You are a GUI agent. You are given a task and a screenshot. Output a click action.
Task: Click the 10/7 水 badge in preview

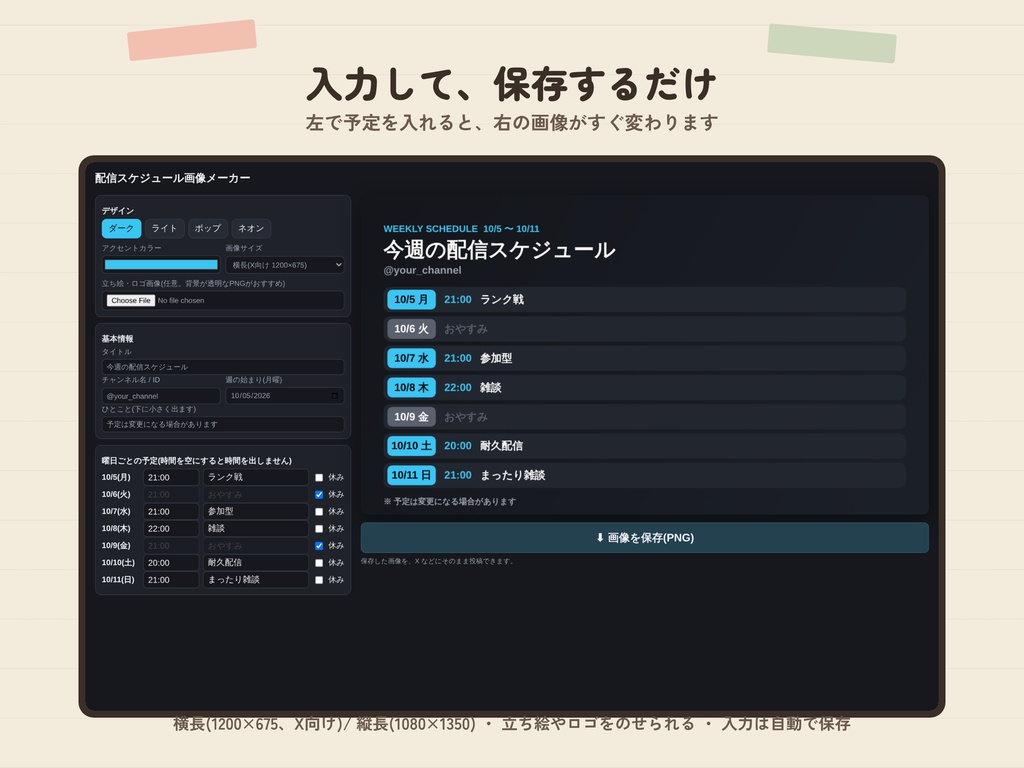[411, 358]
